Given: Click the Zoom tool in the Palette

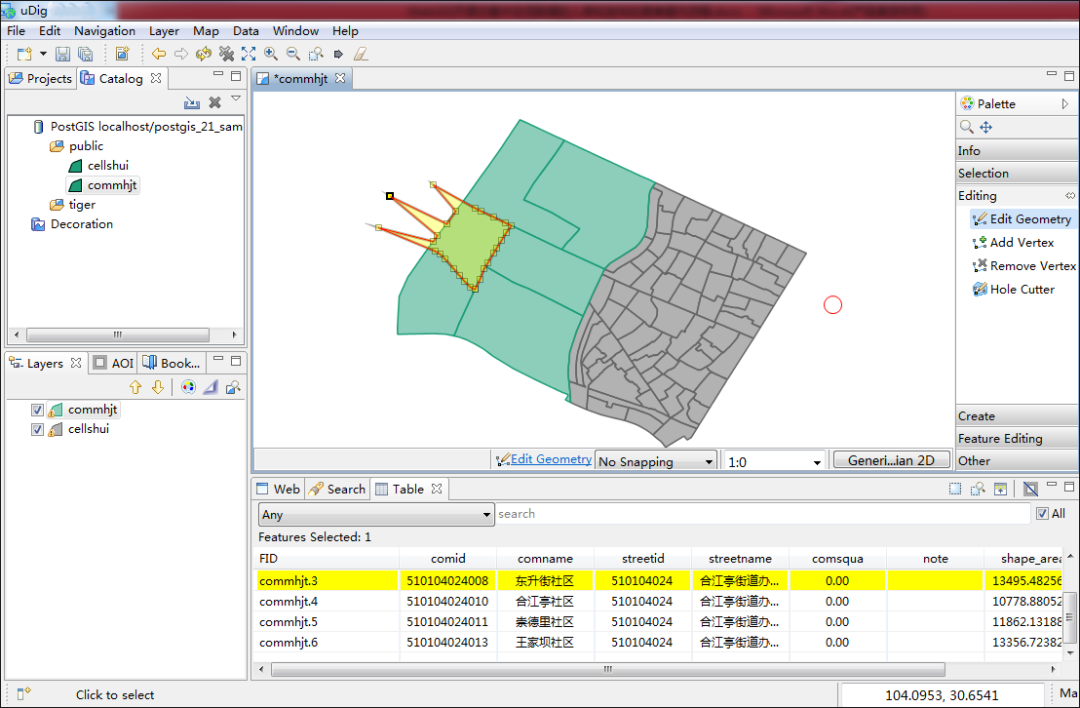Looking at the screenshot, I should click(966, 127).
